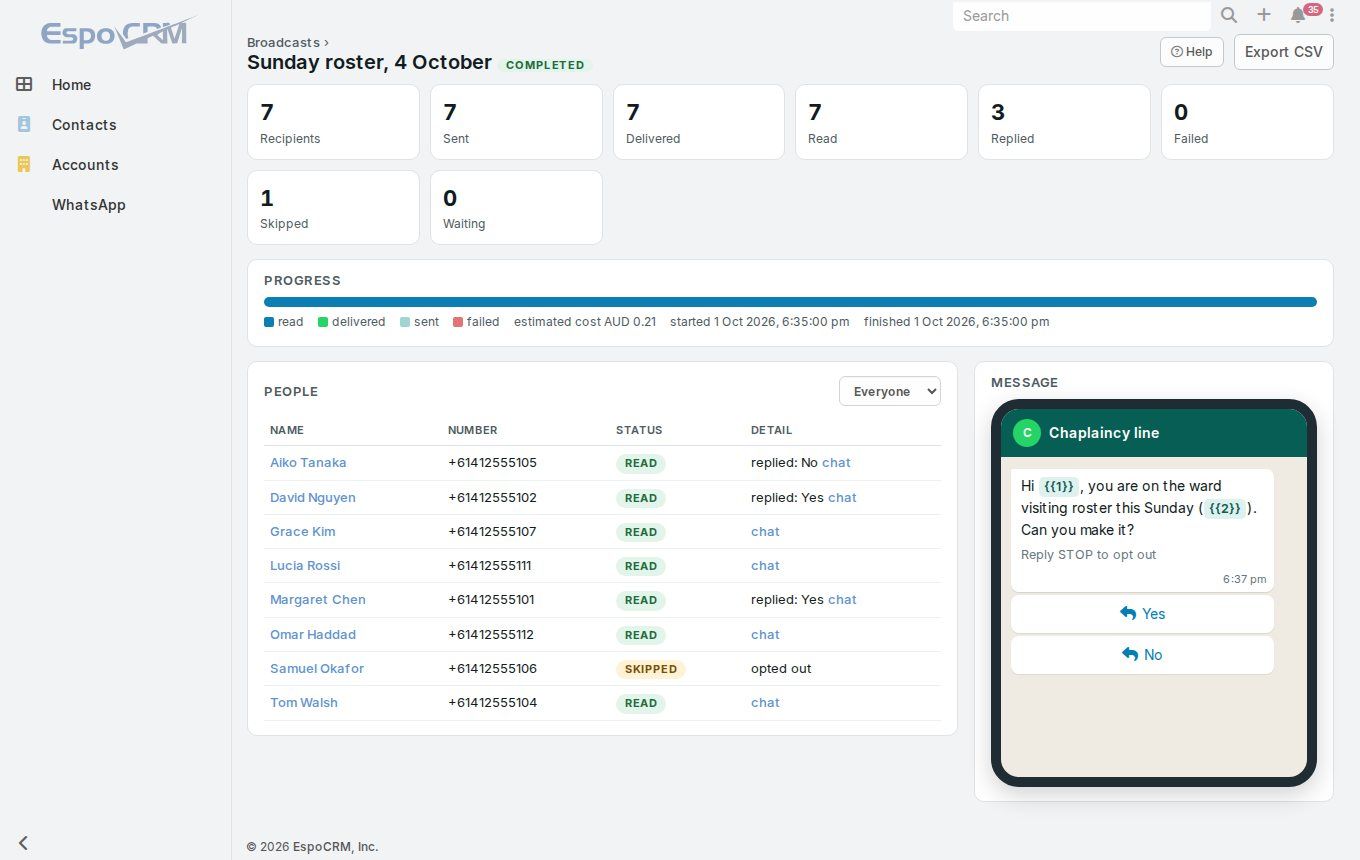Open chat for Aiko Tanaka
This screenshot has height=860, width=1360.
[x=836, y=463]
